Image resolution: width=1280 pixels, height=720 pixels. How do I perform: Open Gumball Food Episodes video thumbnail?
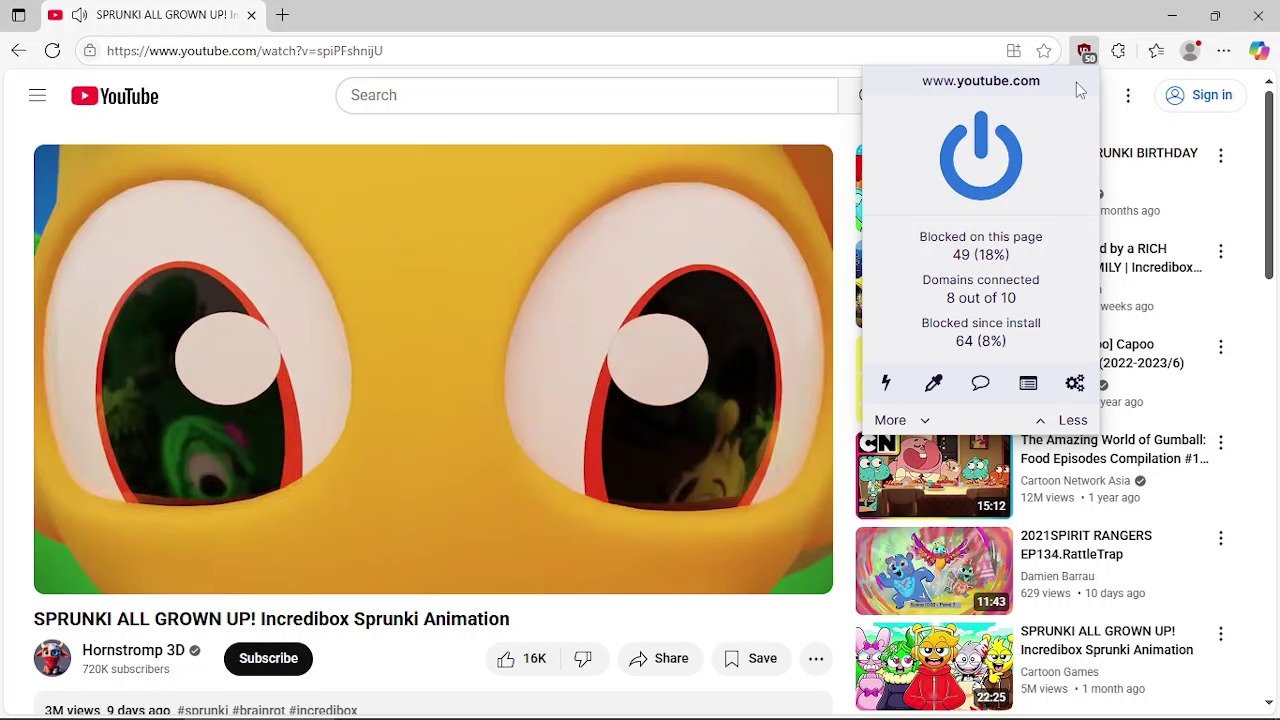coord(934,475)
